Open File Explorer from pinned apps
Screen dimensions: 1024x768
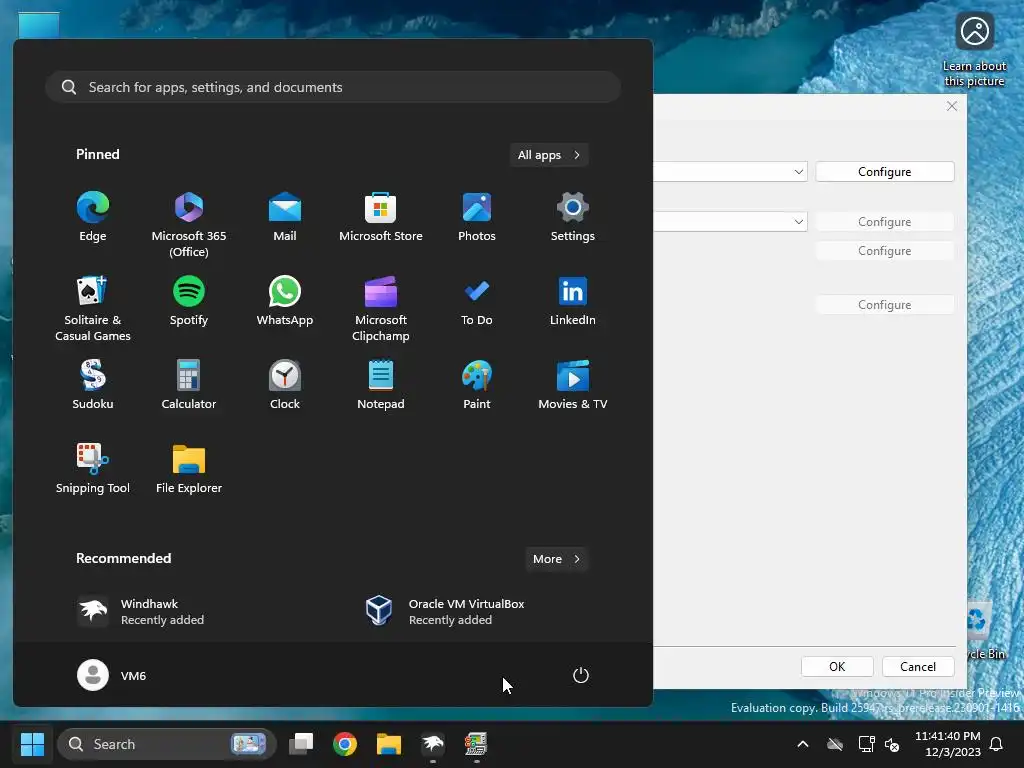click(189, 468)
